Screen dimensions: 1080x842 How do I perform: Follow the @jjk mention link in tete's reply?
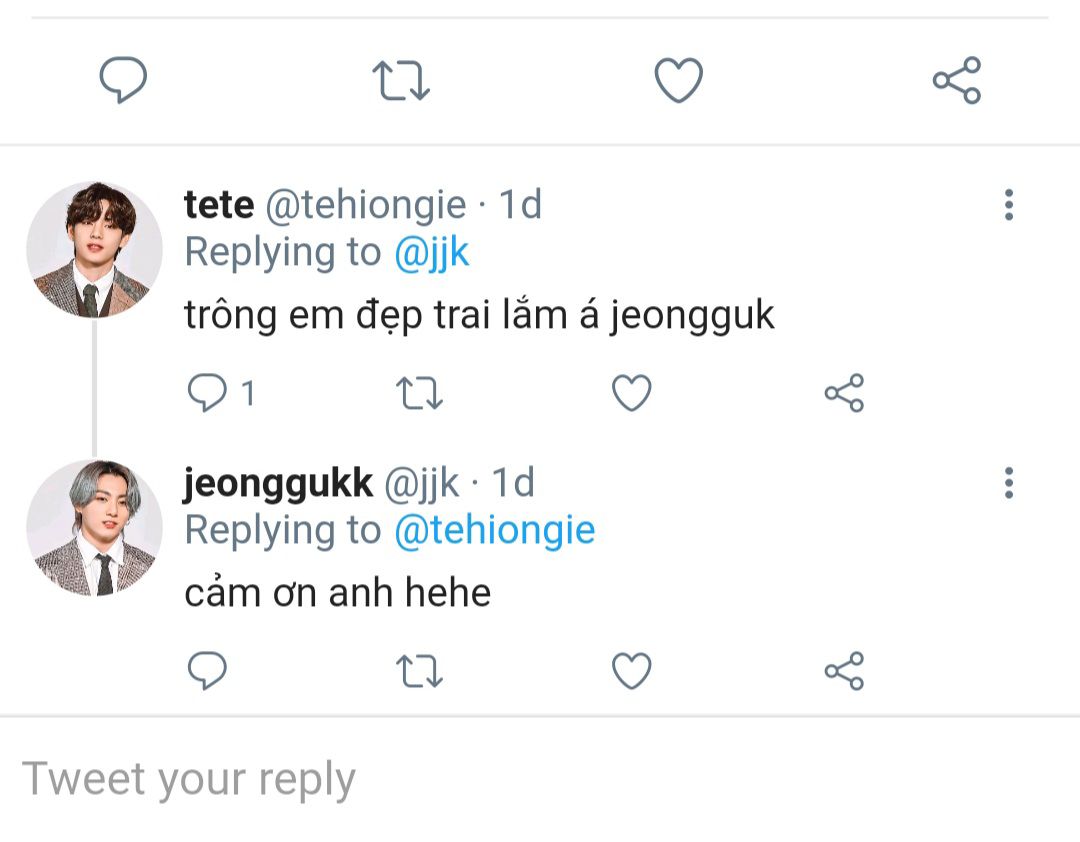click(x=431, y=253)
